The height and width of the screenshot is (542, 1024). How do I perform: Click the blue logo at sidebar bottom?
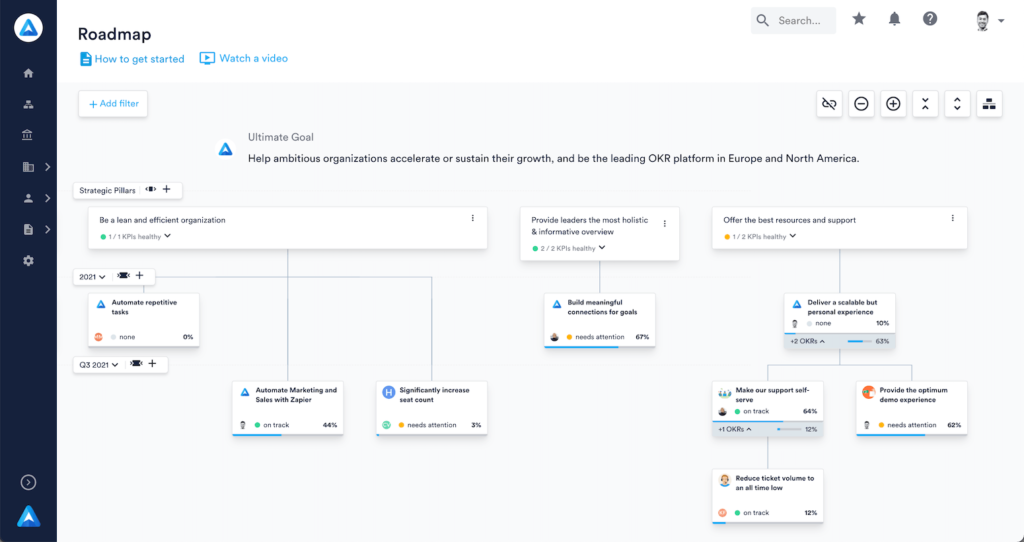[x=28, y=517]
